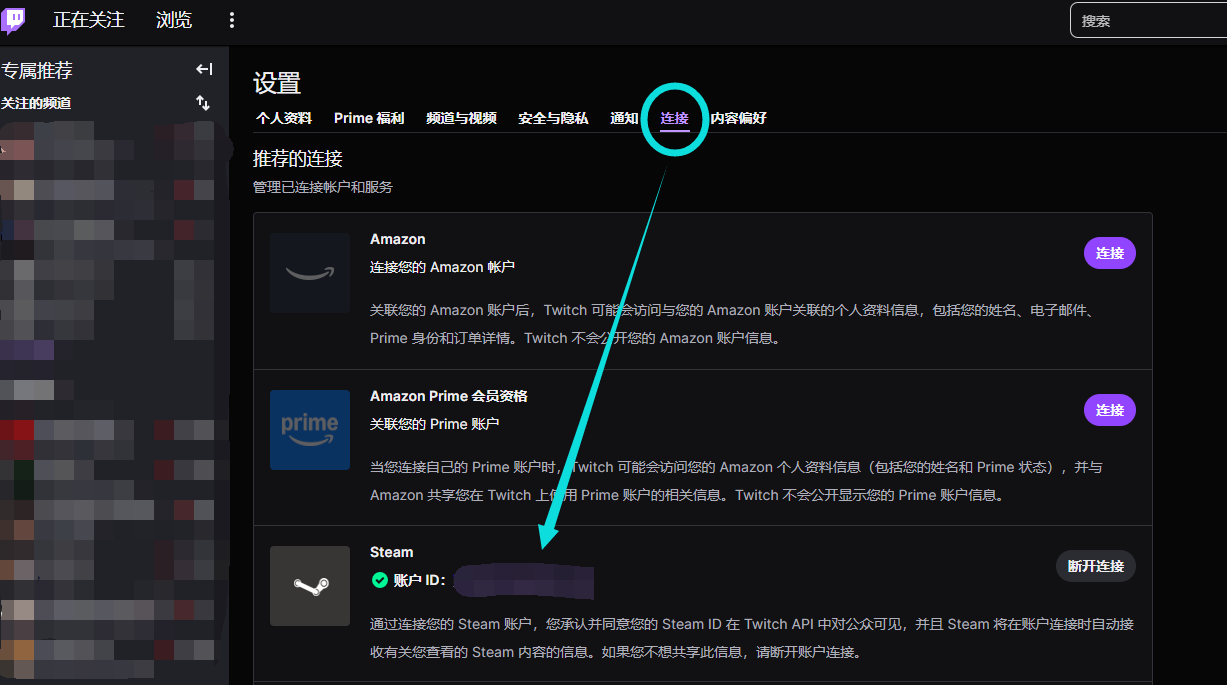Collapse the 专属推荐 sidebar
This screenshot has height=685, width=1227.
click(204, 69)
